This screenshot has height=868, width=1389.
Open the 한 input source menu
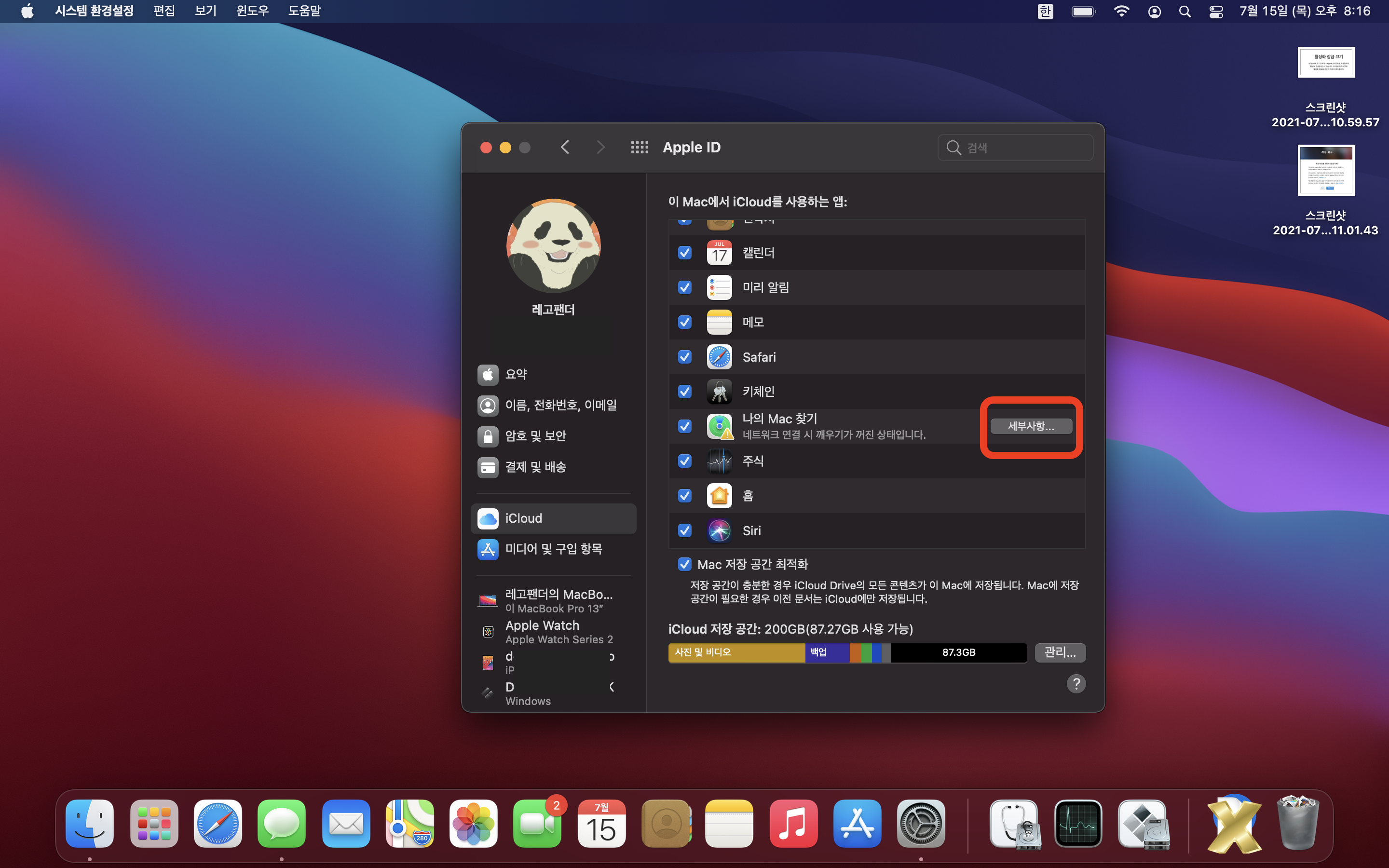[1045, 12]
